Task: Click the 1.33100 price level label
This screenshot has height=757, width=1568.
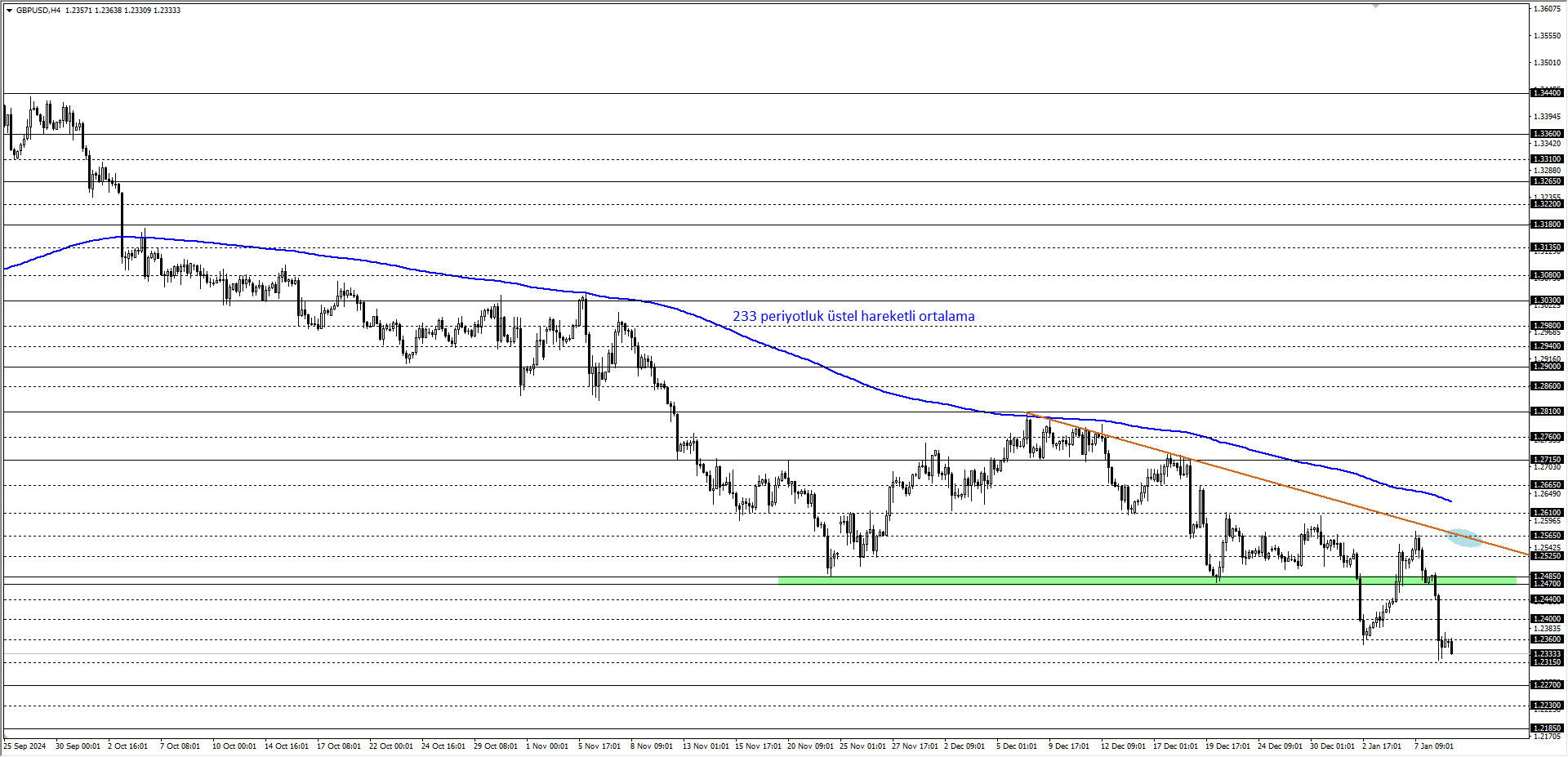Action: click(1547, 159)
